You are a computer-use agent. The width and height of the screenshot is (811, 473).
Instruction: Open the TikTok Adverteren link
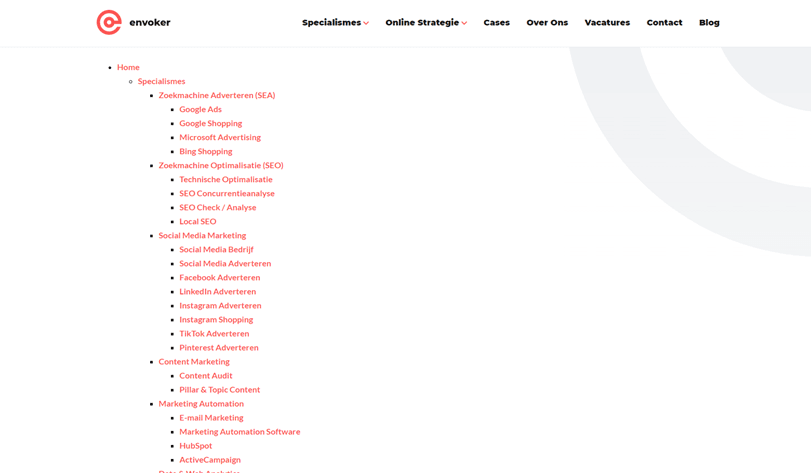(214, 333)
